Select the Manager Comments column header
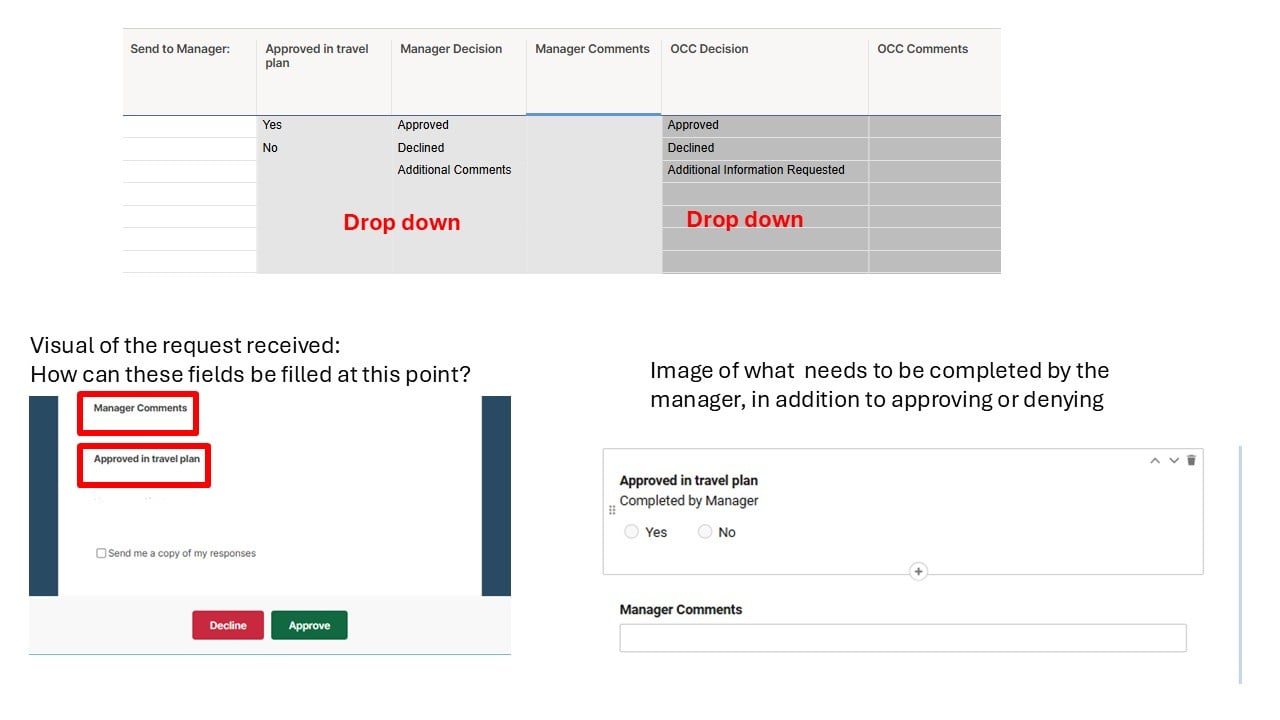 (594, 72)
